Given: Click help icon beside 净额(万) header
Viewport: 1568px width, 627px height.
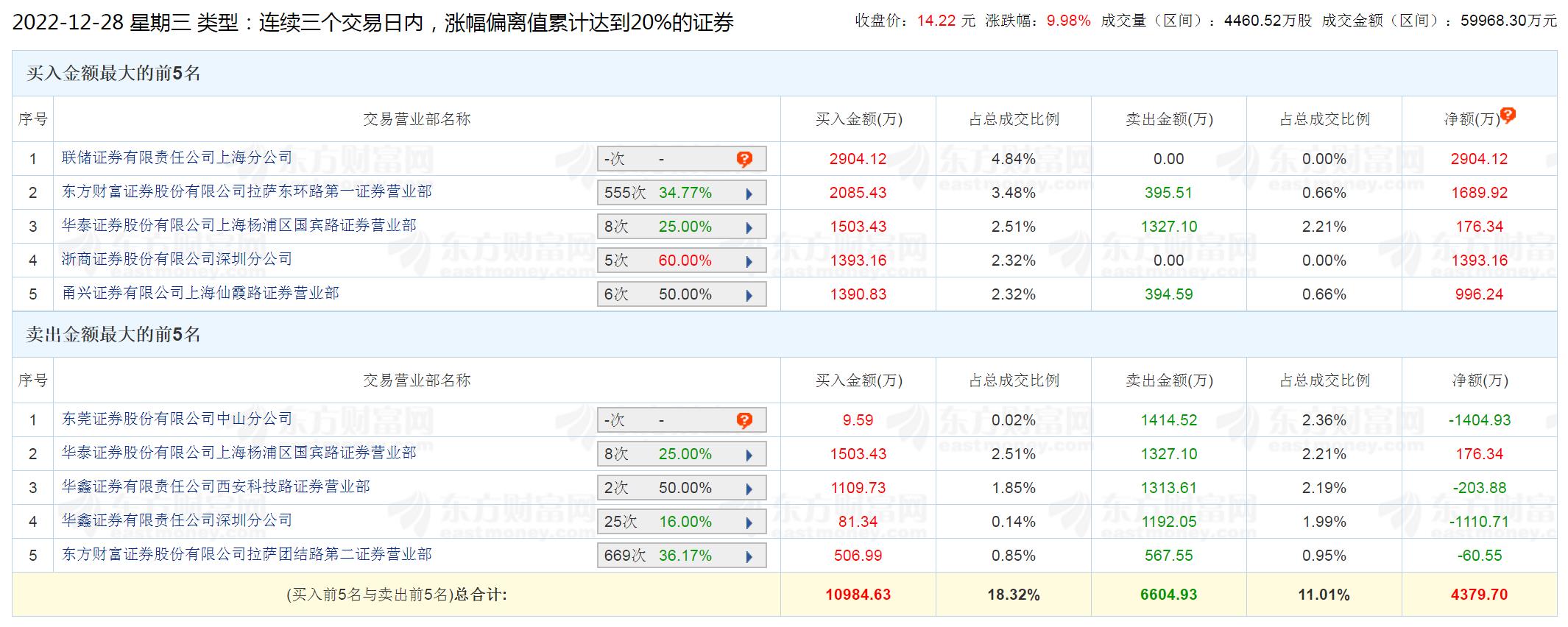Looking at the screenshot, I should tap(1508, 116).
